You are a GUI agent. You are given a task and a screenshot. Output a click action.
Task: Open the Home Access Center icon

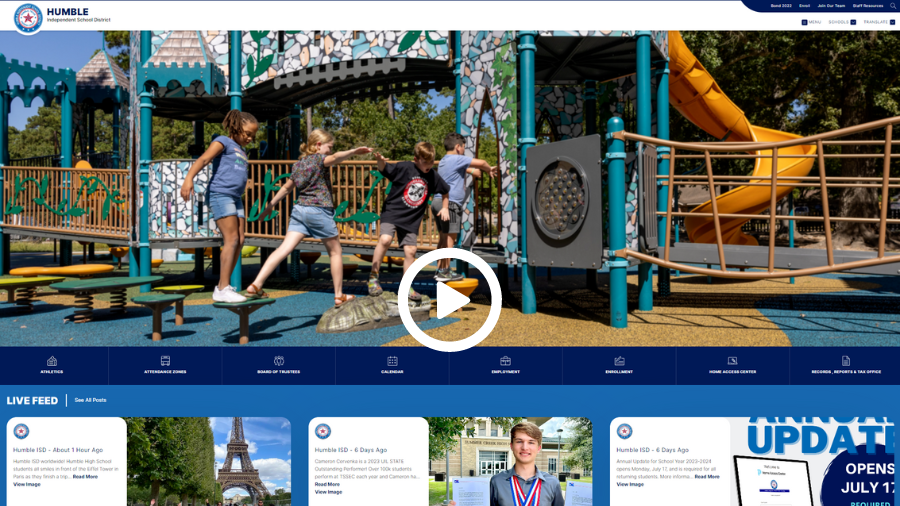click(x=732, y=361)
